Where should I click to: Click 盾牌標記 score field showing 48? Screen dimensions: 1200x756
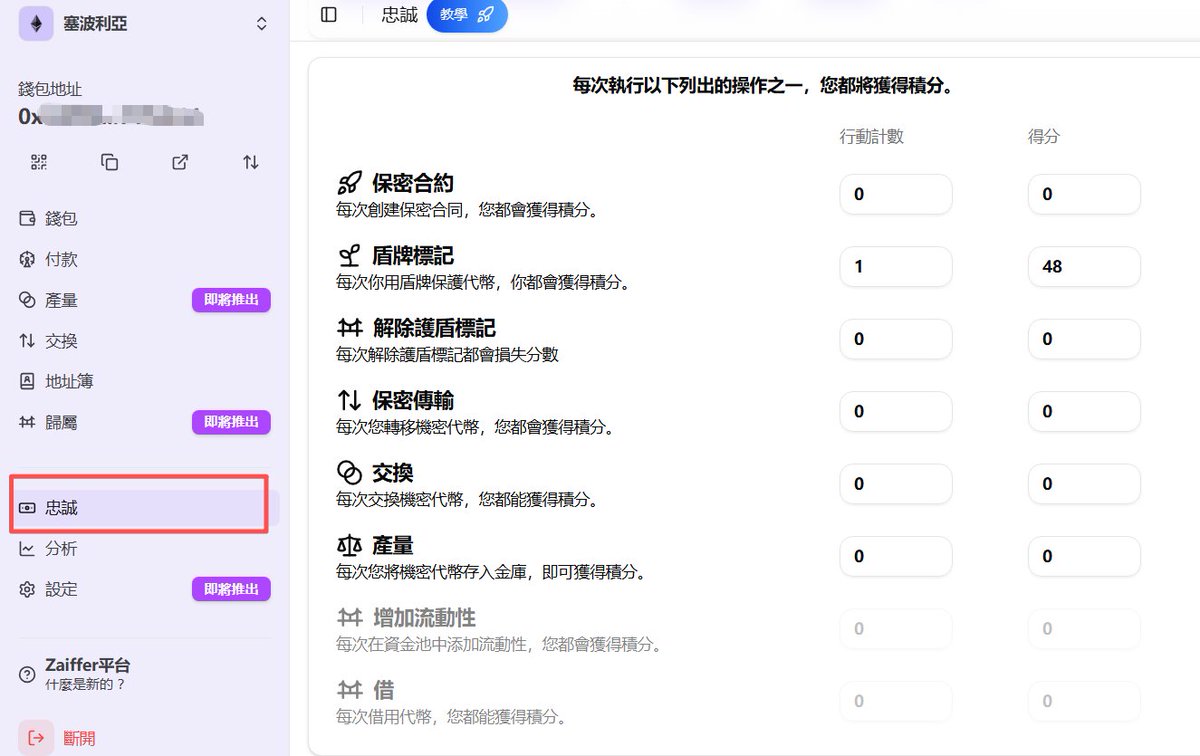[1084, 267]
